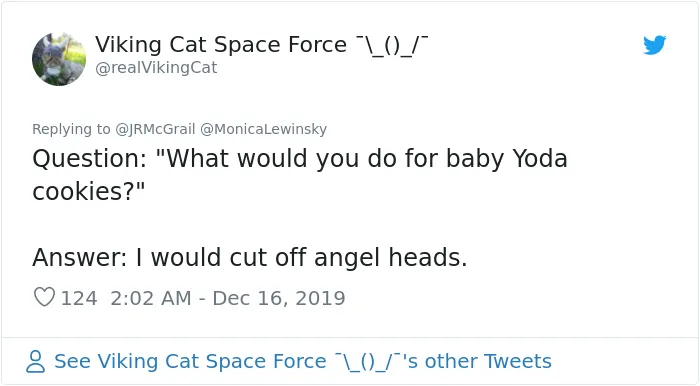
Task: Open the Viking Cat profile avatar
Action: click(x=59, y=59)
